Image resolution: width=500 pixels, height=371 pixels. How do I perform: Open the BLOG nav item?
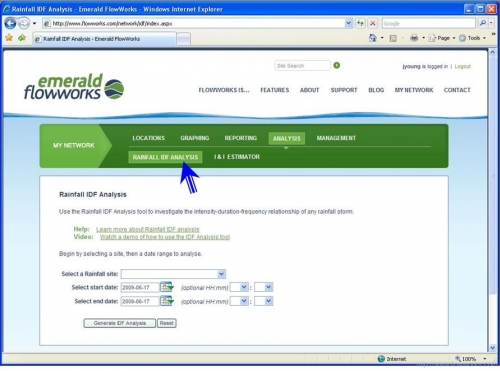376,90
